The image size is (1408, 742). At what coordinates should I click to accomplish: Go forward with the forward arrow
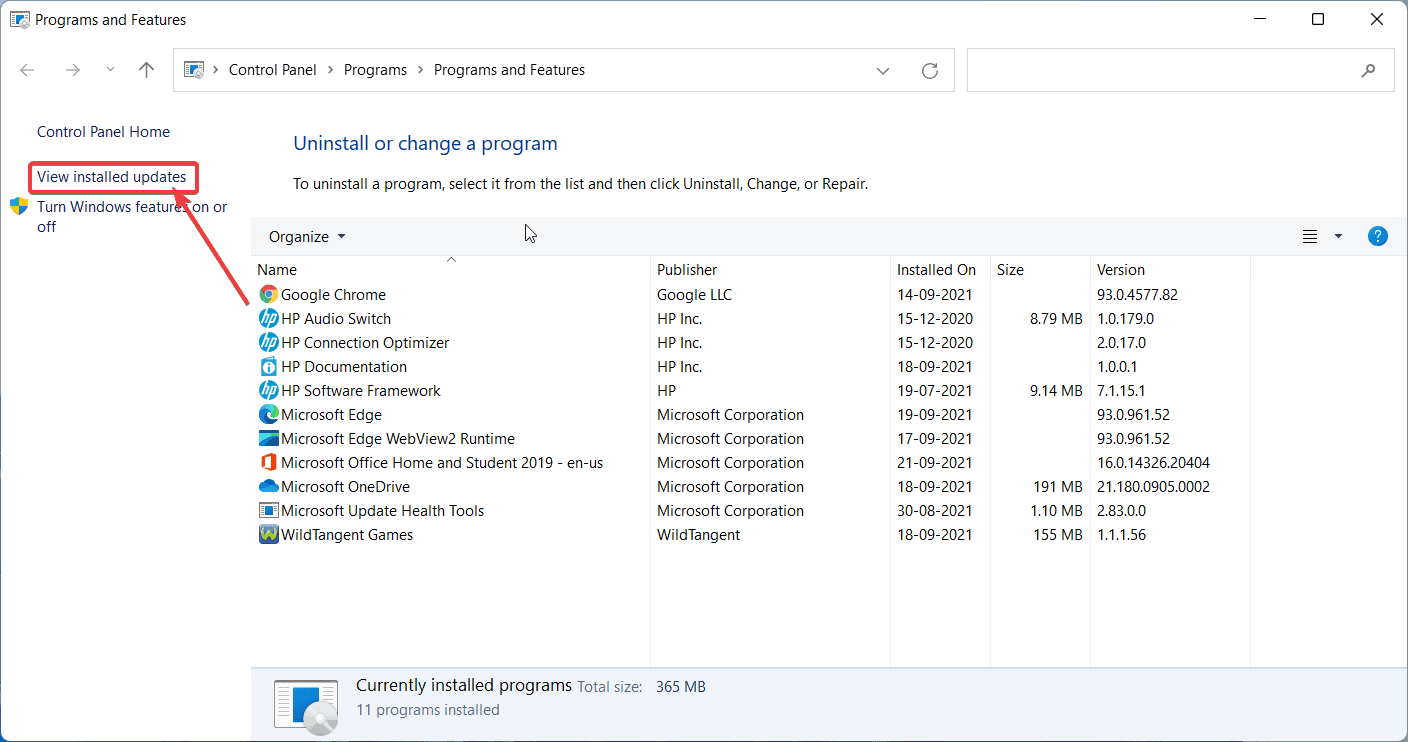coord(72,70)
